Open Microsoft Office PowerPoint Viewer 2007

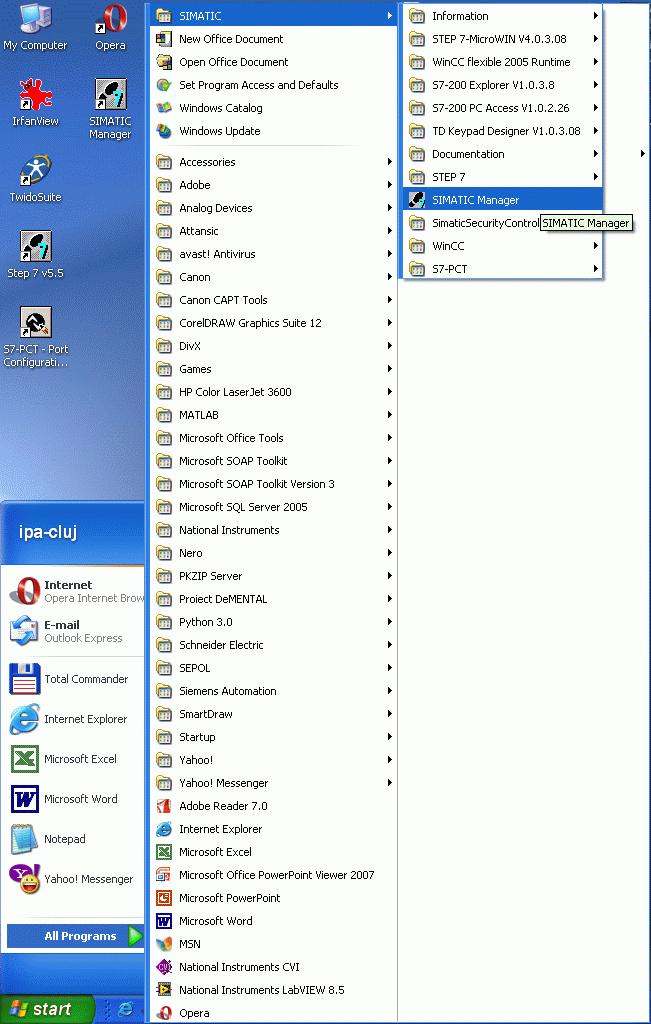[273, 875]
